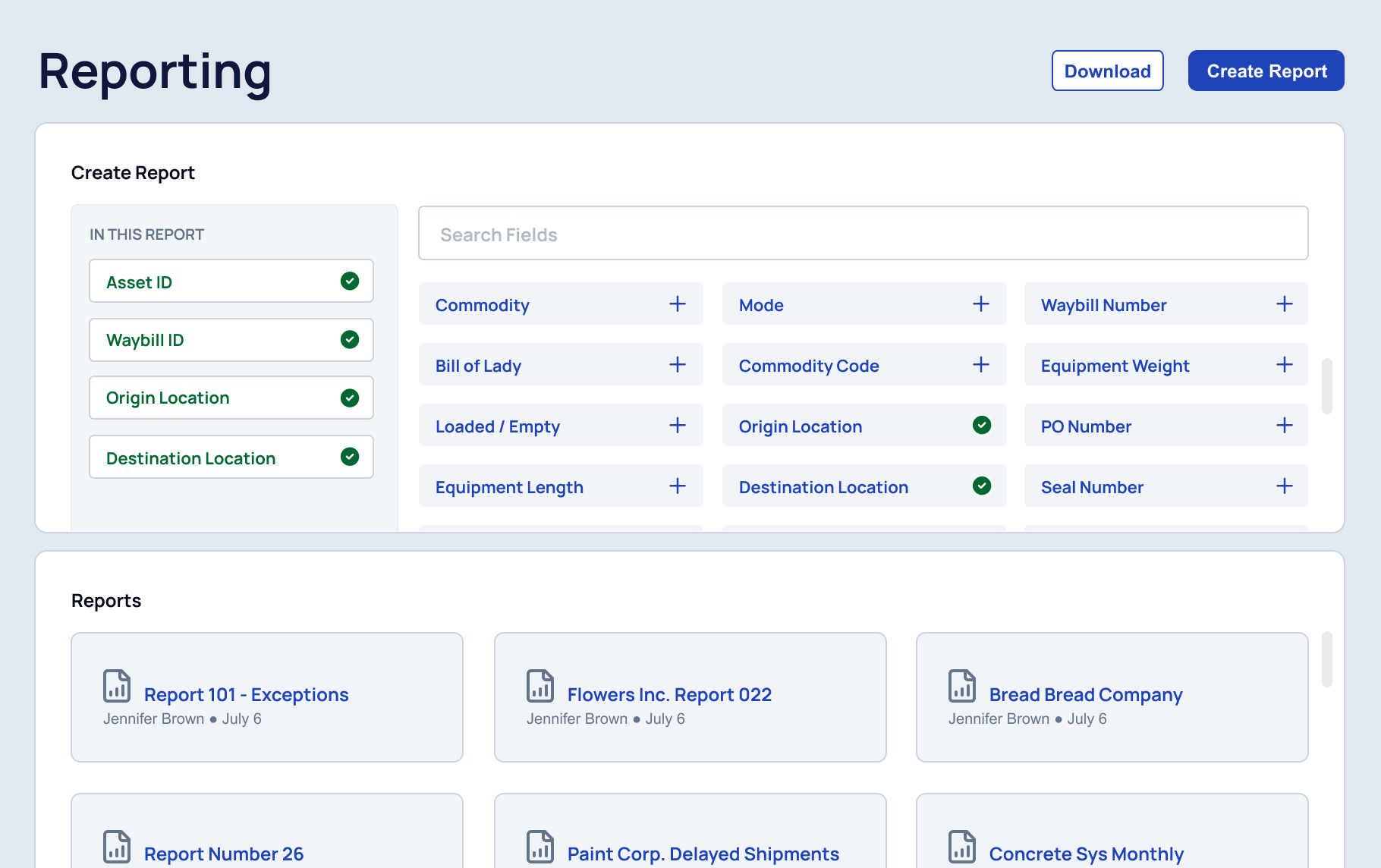Select the Seal Number field label

(1093, 487)
